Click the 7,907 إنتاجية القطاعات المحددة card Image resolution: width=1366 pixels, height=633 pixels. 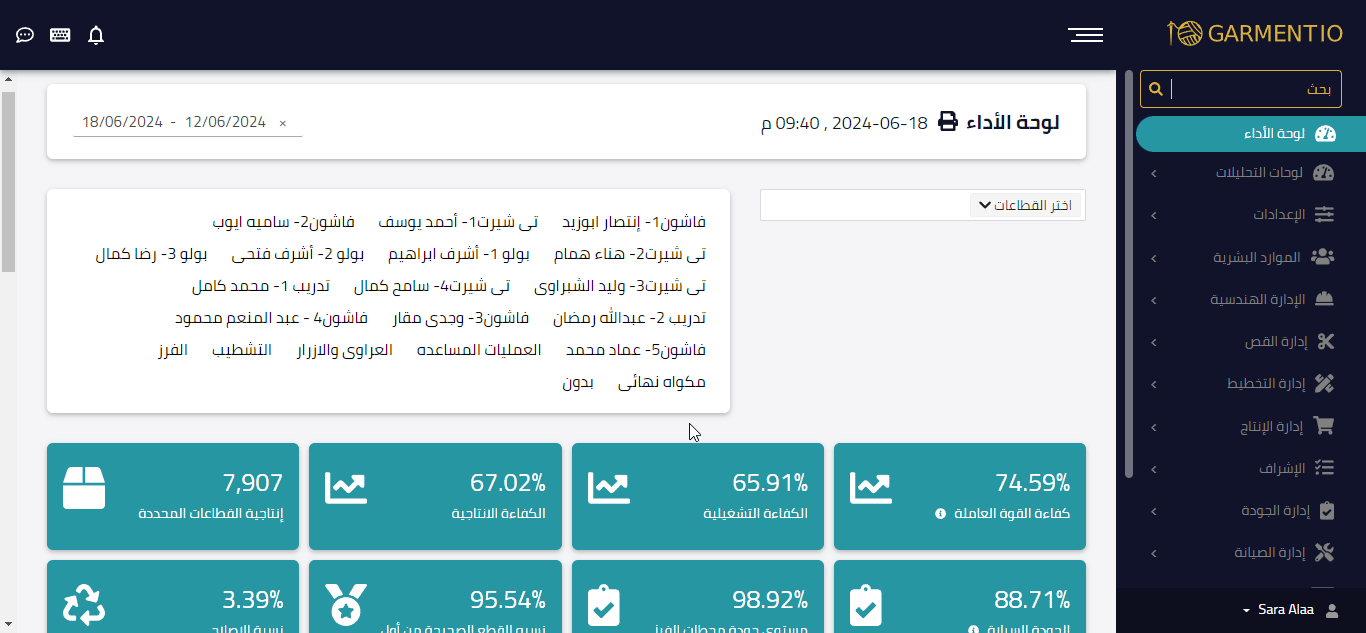(173, 496)
